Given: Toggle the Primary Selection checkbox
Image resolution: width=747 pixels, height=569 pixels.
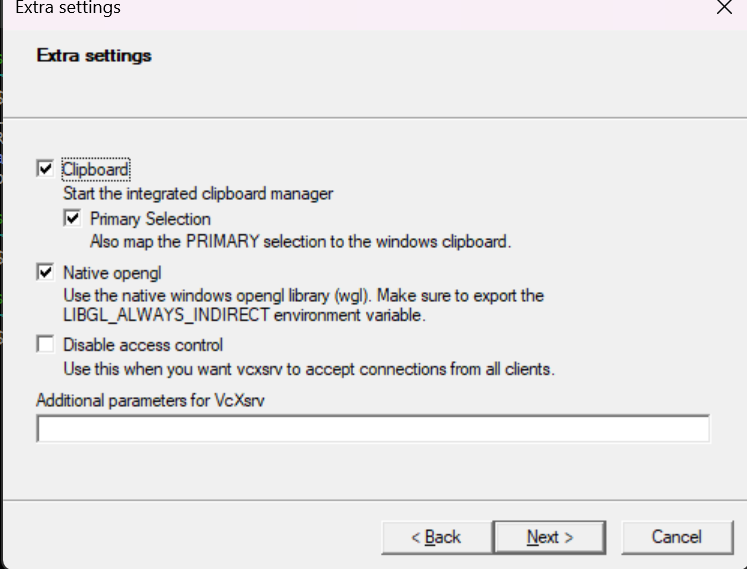Looking at the screenshot, I should (72, 218).
